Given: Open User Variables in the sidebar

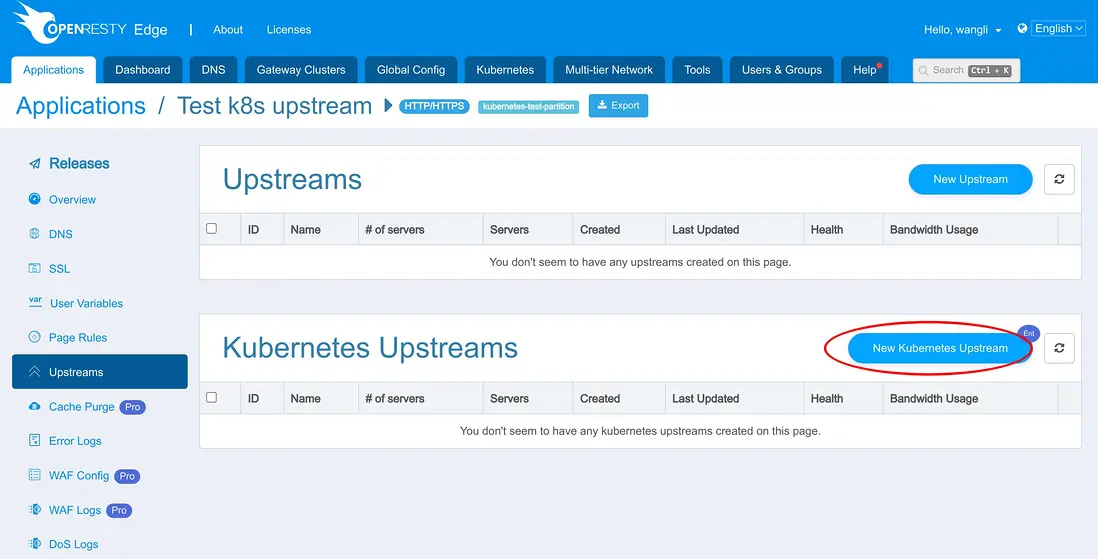Looking at the screenshot, I should [86, 303].
